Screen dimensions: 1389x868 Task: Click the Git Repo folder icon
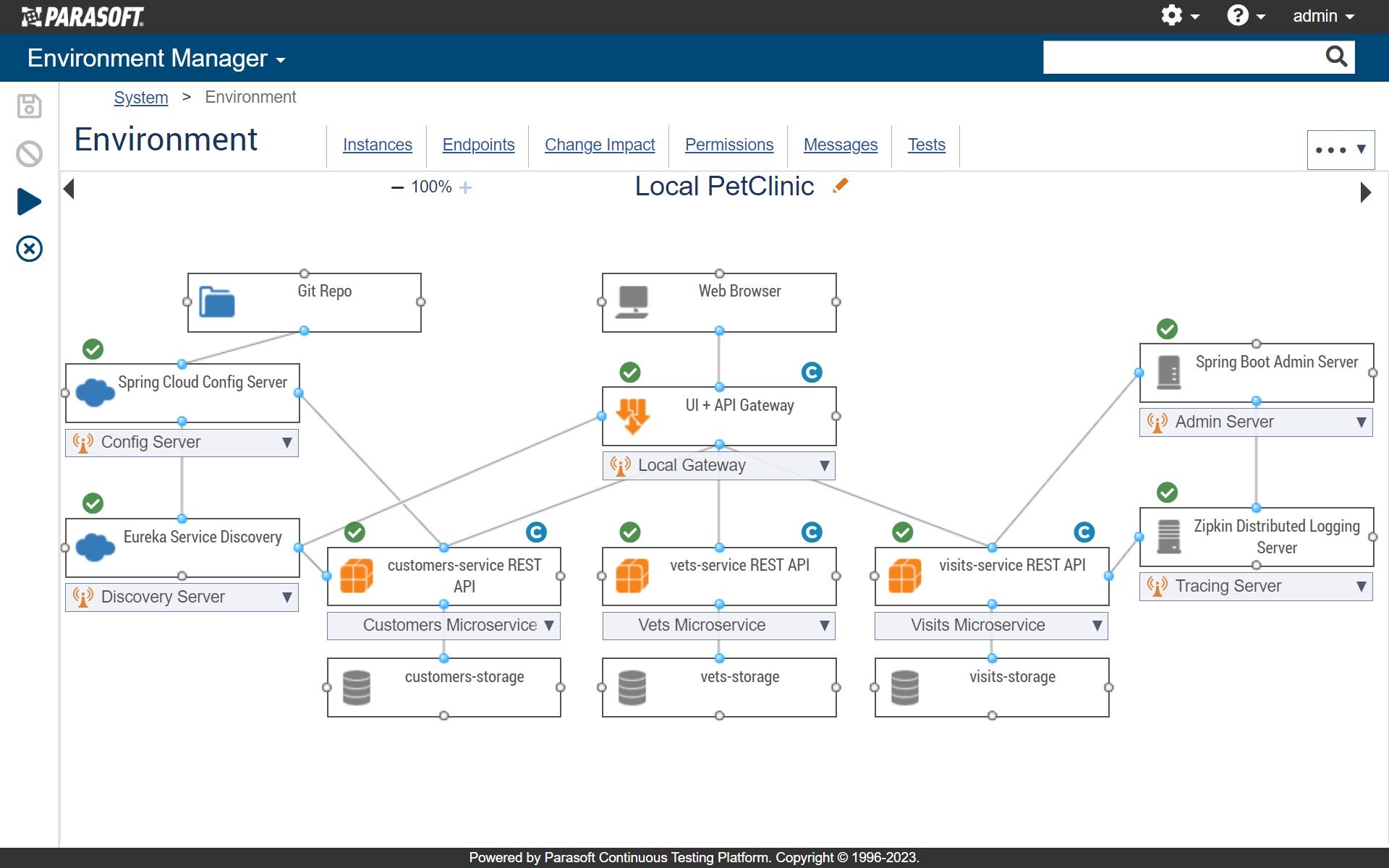pyautogui.click(x=217, y=302)
